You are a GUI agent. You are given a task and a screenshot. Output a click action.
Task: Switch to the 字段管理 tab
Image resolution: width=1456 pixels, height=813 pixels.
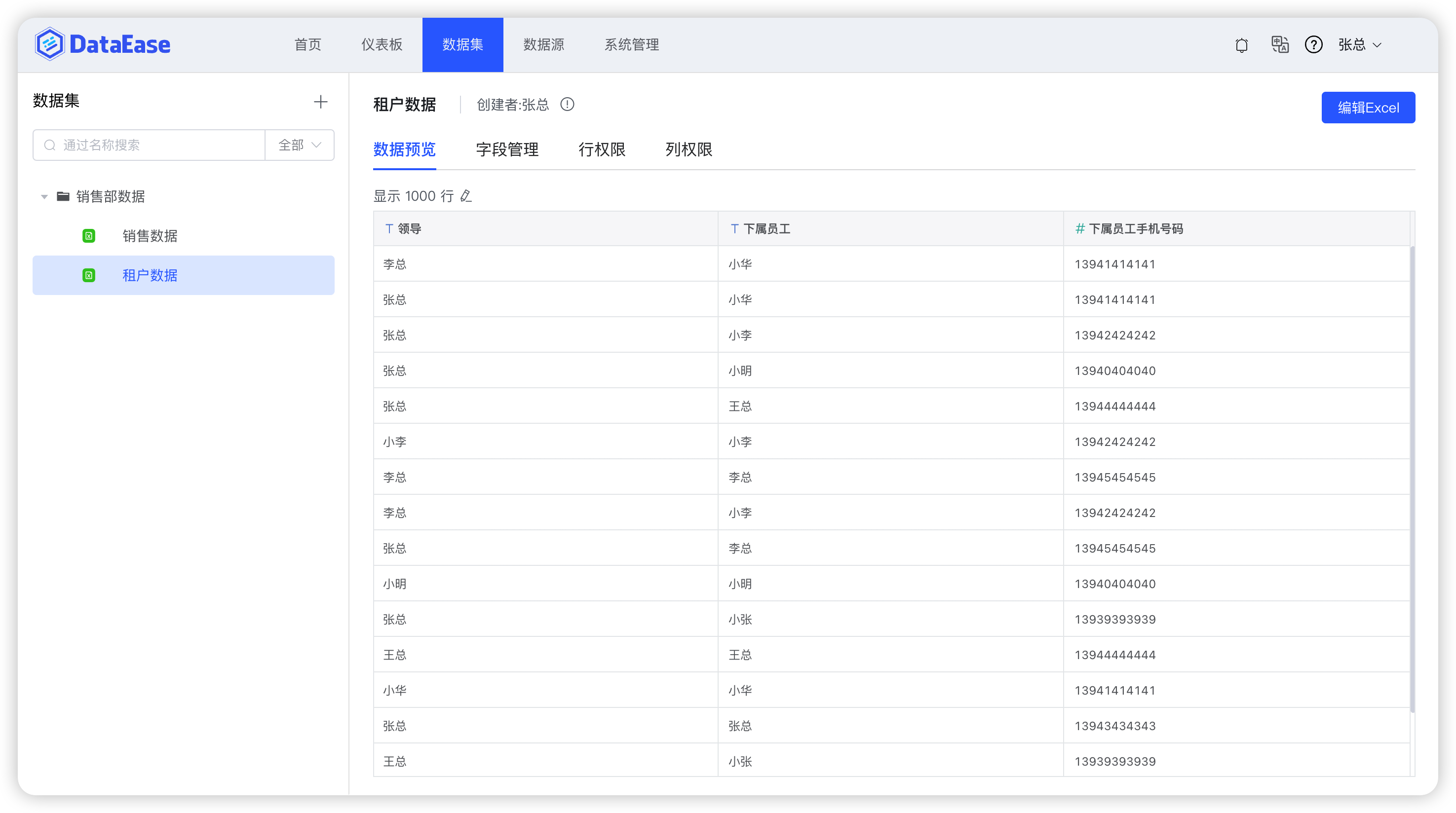coord(507,149)
